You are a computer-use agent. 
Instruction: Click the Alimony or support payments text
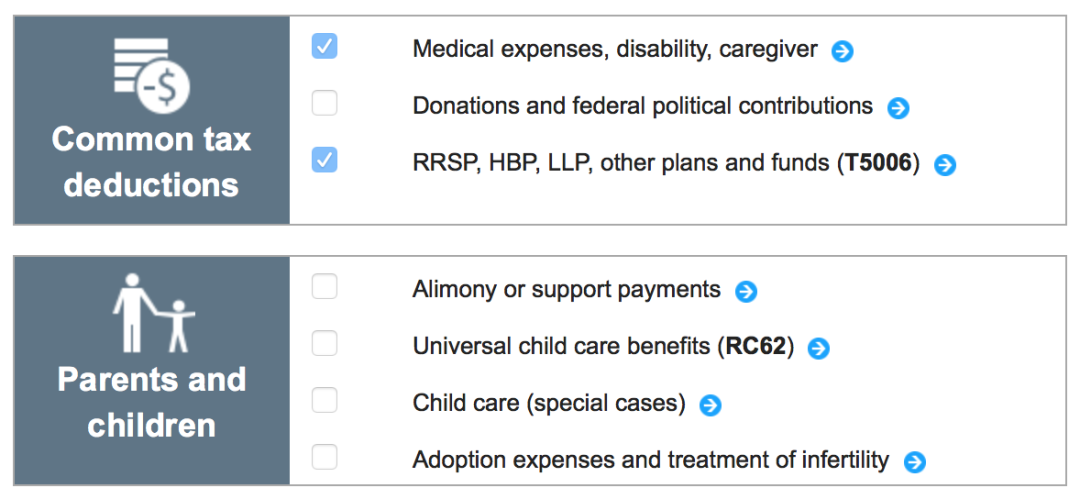[566, 290]
